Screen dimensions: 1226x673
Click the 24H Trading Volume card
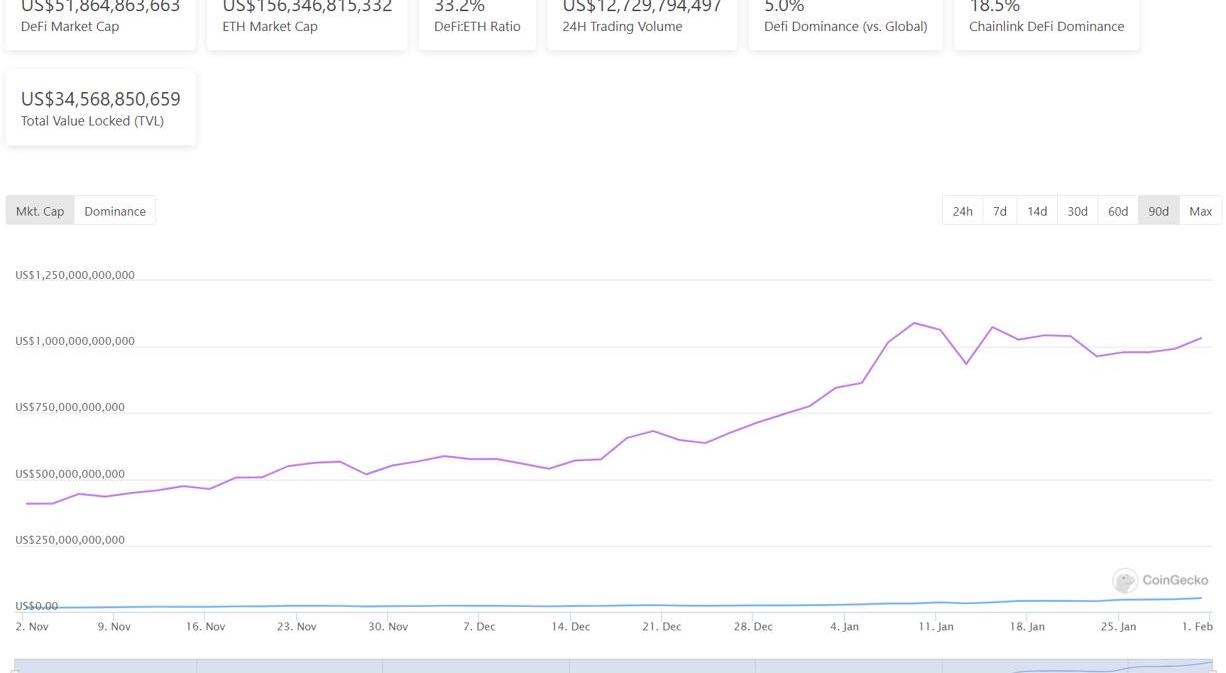(x=642, y=20)
